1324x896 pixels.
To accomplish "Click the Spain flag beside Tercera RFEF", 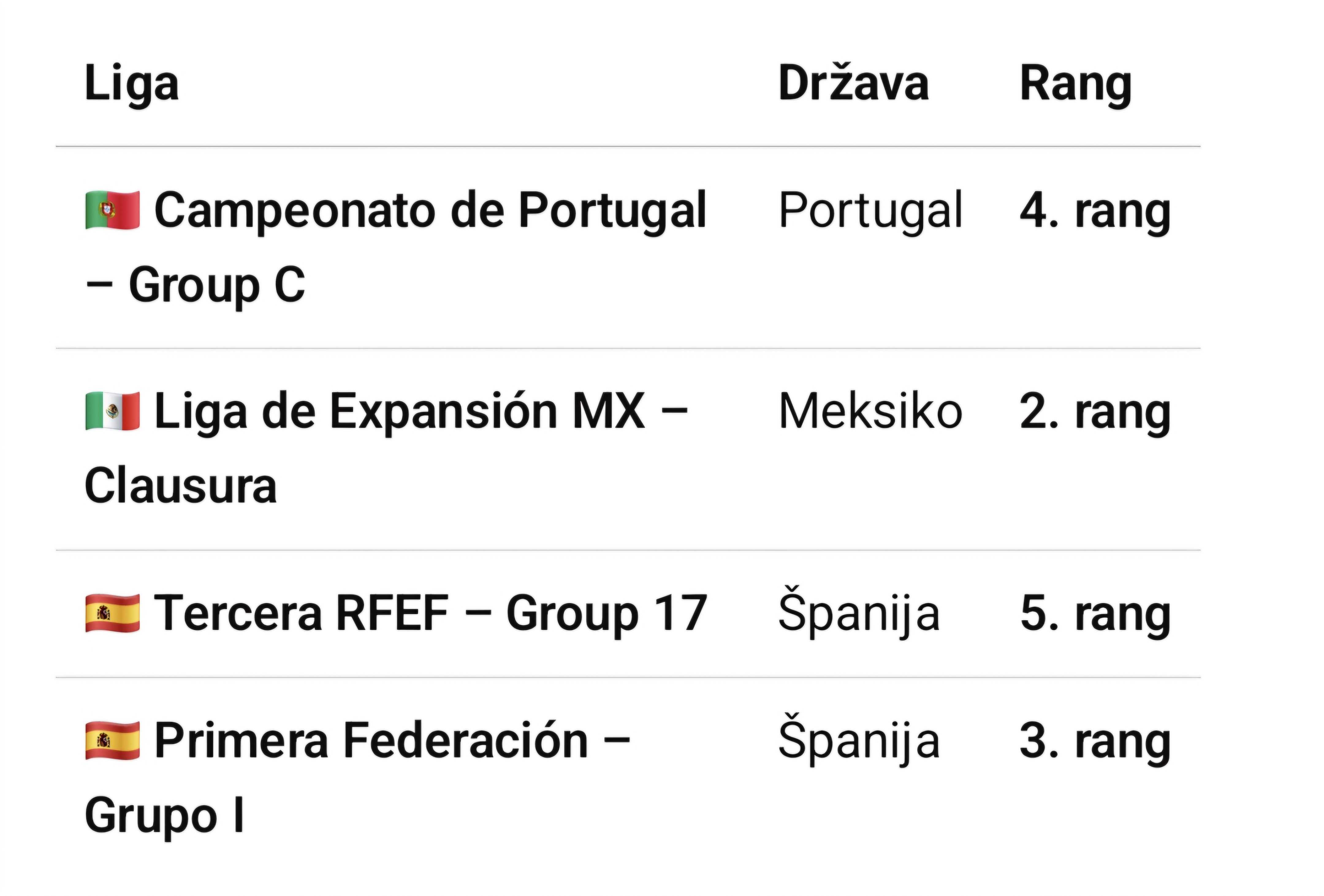I will tap(112, 613).
